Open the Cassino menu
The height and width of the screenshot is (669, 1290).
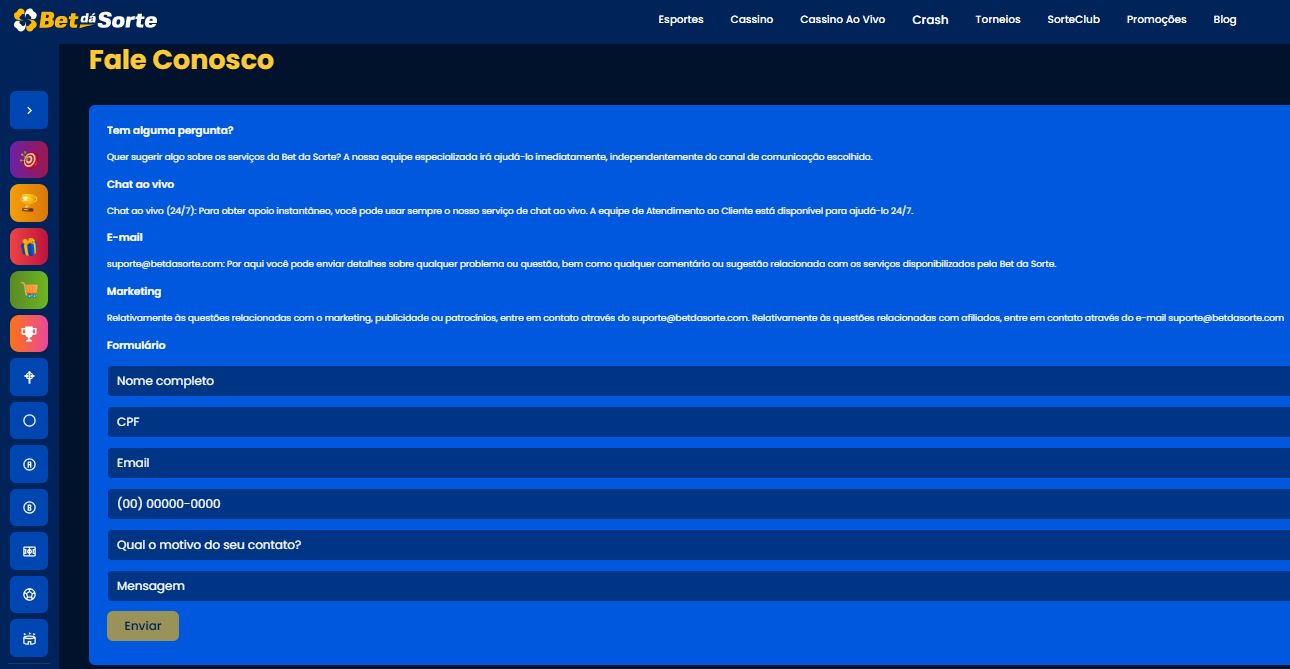pyautogui.click(x=752, y=19)
